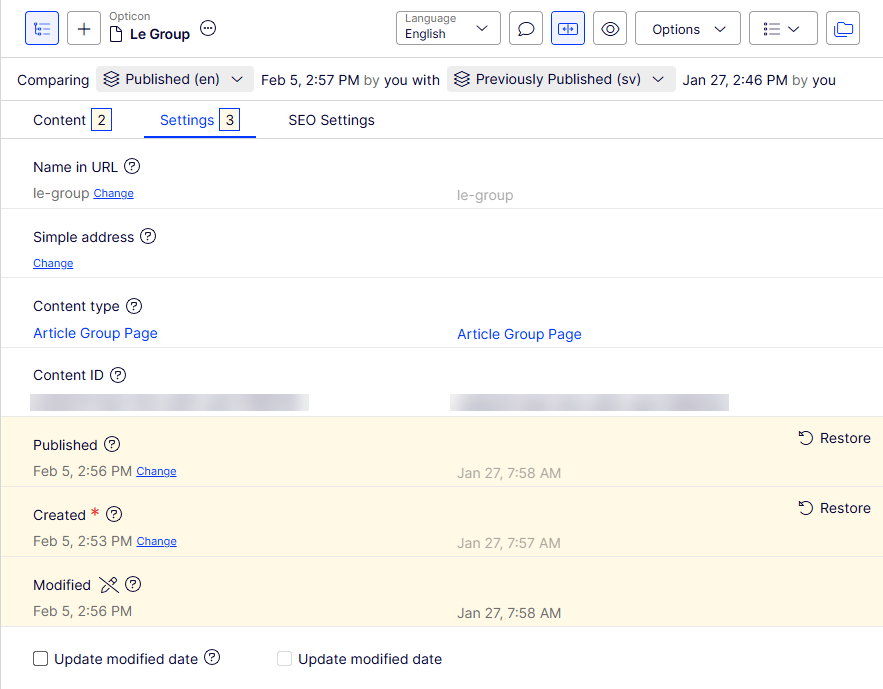Open the comments speech bubble button

526,28
